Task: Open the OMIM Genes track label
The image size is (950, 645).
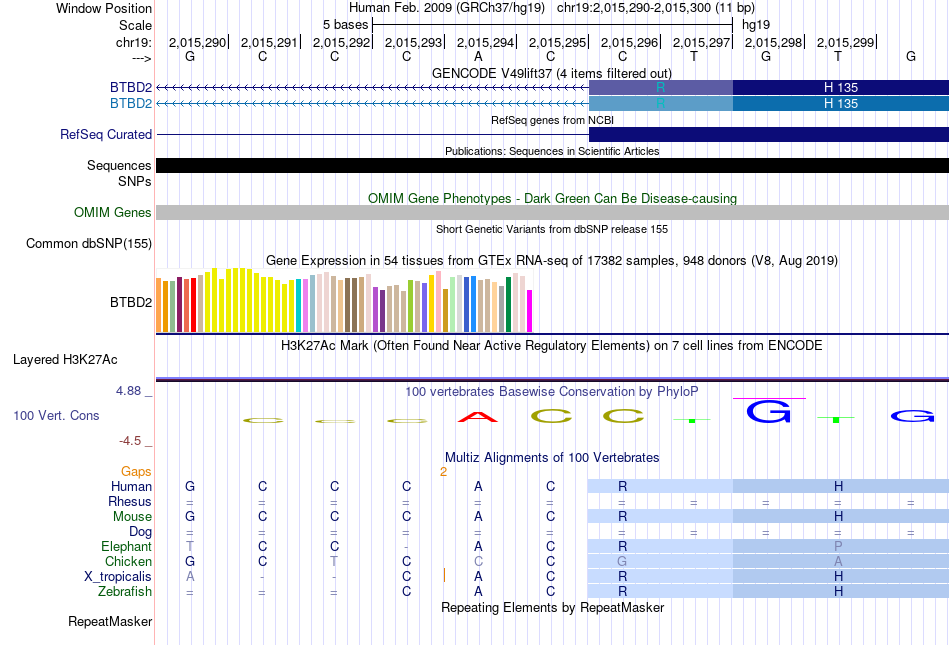Action: pyautogui.click(x=113, y=213)
